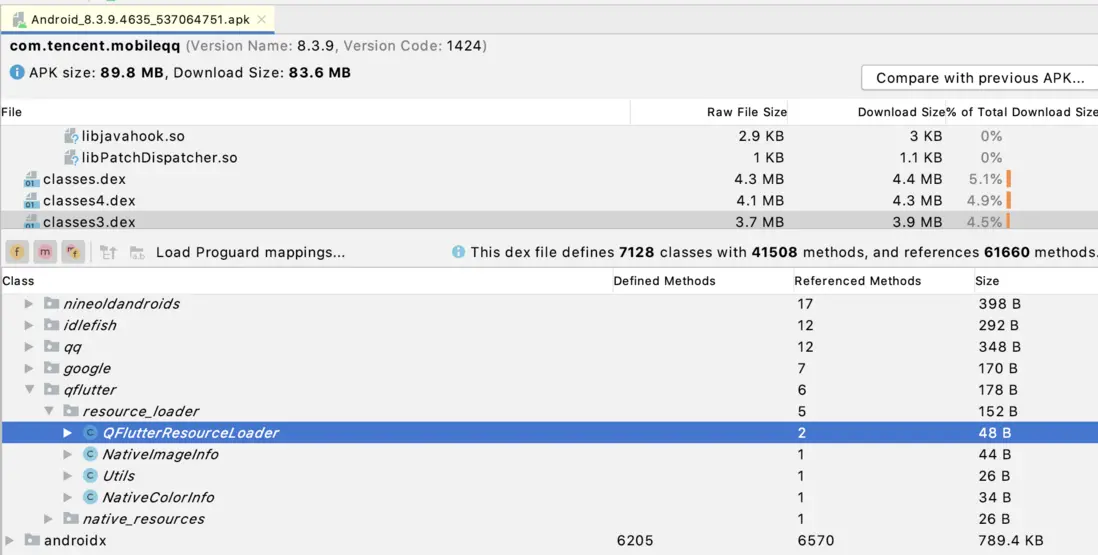Viewport: 1098px width, 555px height.
Task: Select the classes3.dex row name
Action: (89, 222)
